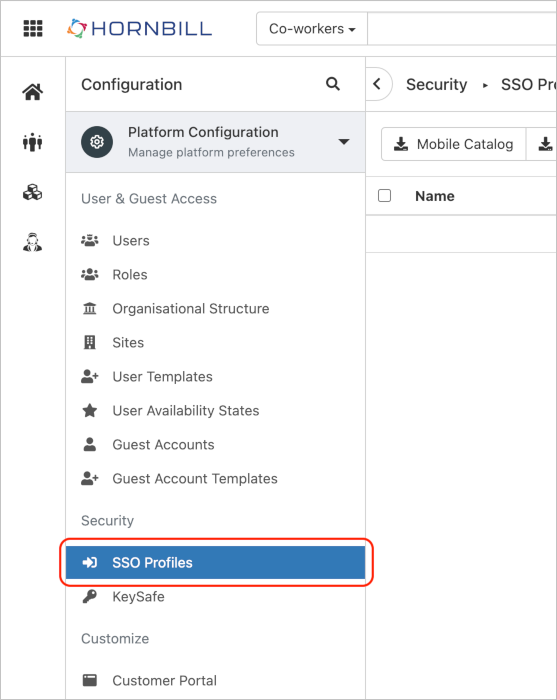Image resolution: width=557 pixels, height=700 pixels.
Task: Toggle the select-all checkbox beside Name
Action: tap(384, 196)
